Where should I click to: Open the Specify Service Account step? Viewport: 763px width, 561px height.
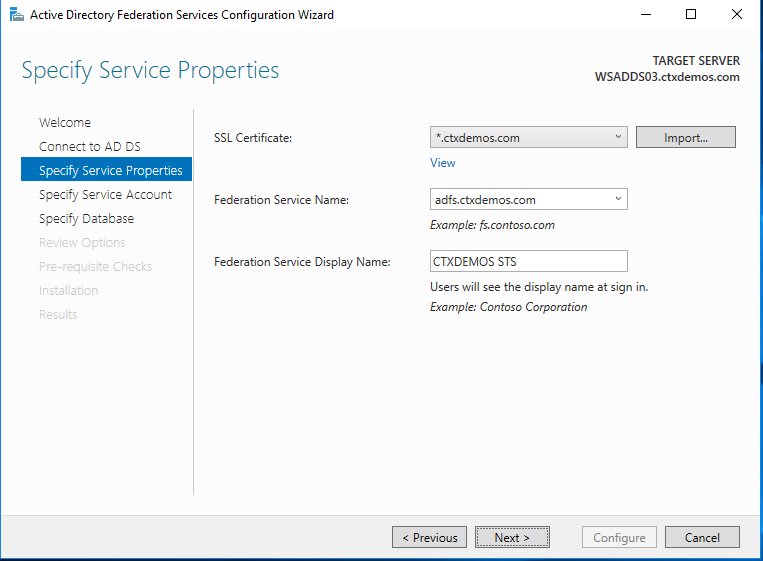pyautogui.click(x=105, y=195)
